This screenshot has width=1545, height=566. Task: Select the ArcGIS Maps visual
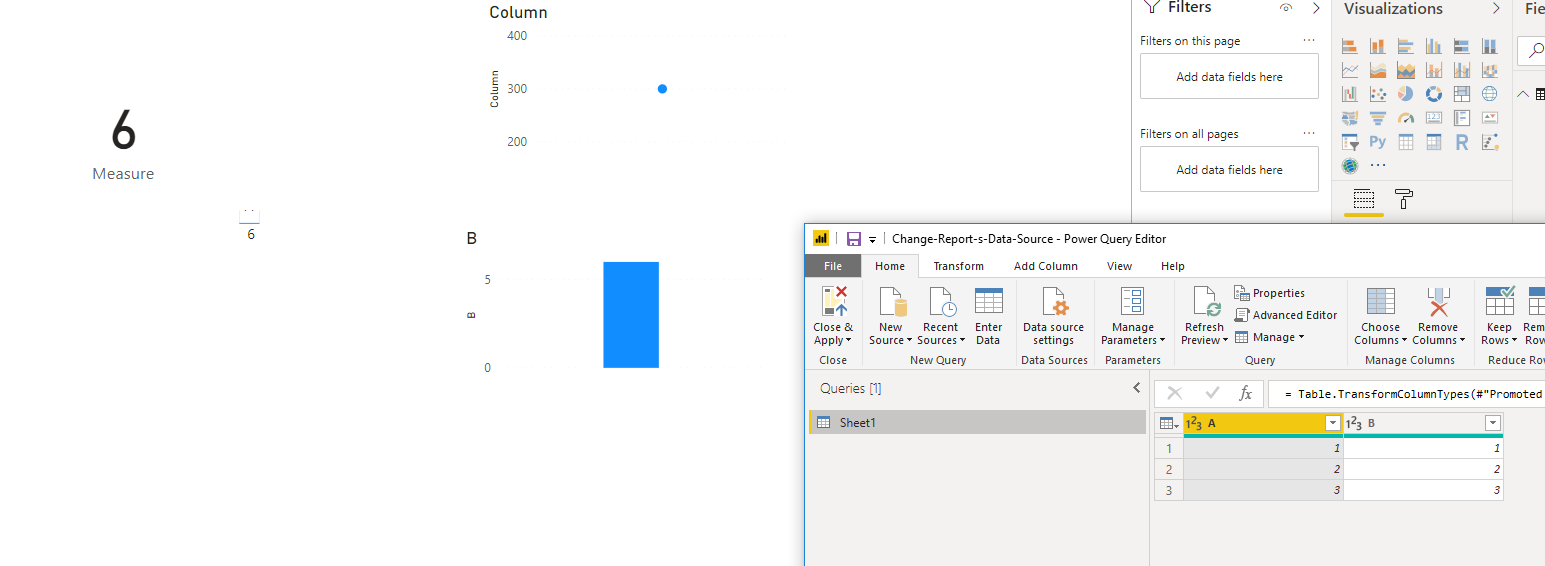(x=1350, y=166)
